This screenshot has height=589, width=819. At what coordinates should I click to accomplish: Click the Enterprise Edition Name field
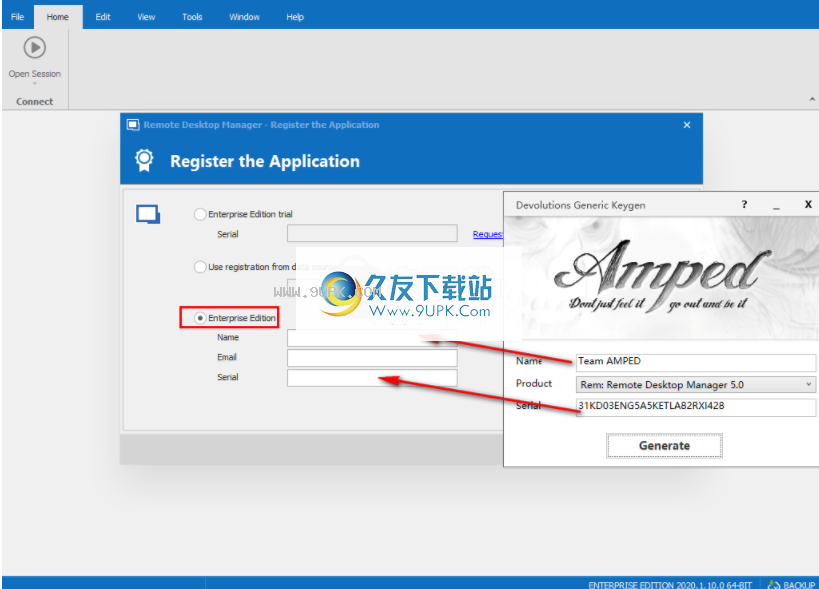(372, 338)
